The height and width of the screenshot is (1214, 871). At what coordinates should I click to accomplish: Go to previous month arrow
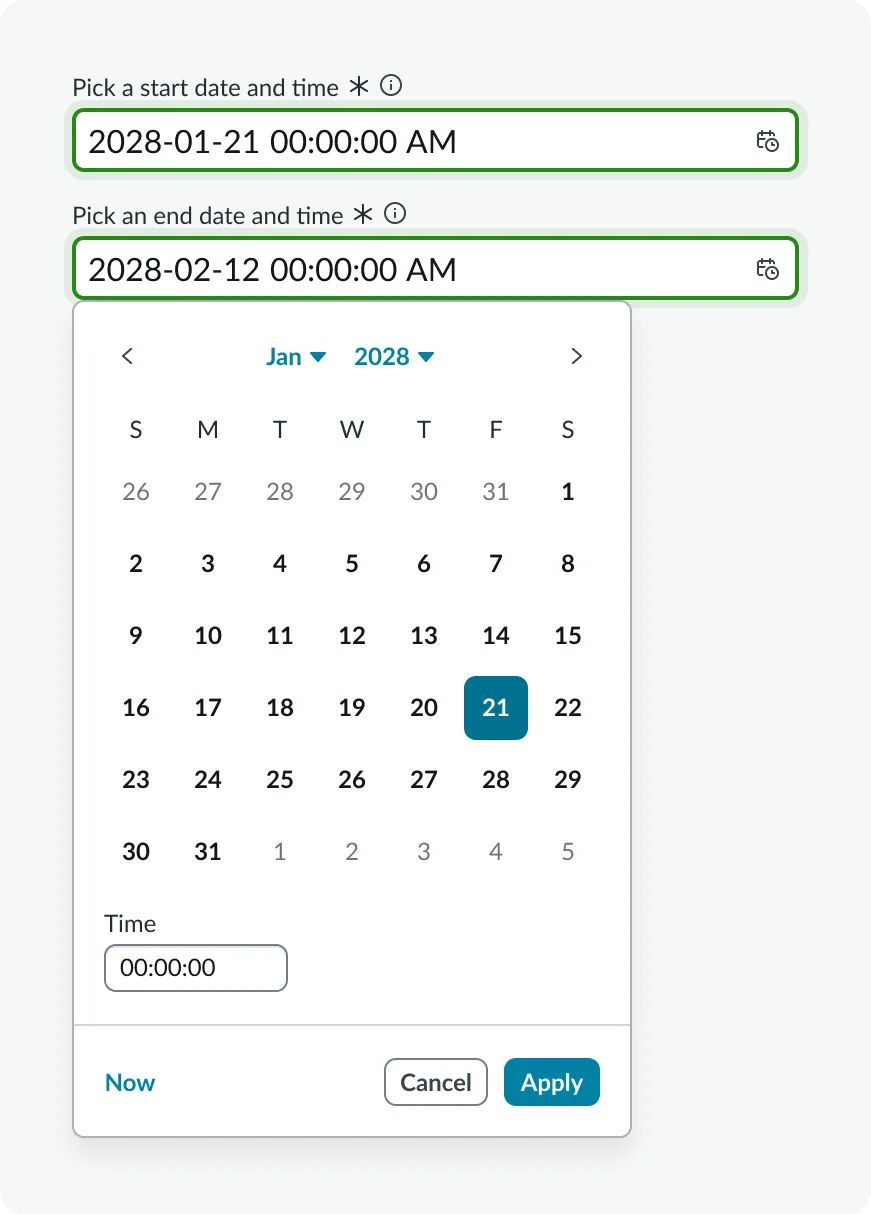tap(127, 356)
